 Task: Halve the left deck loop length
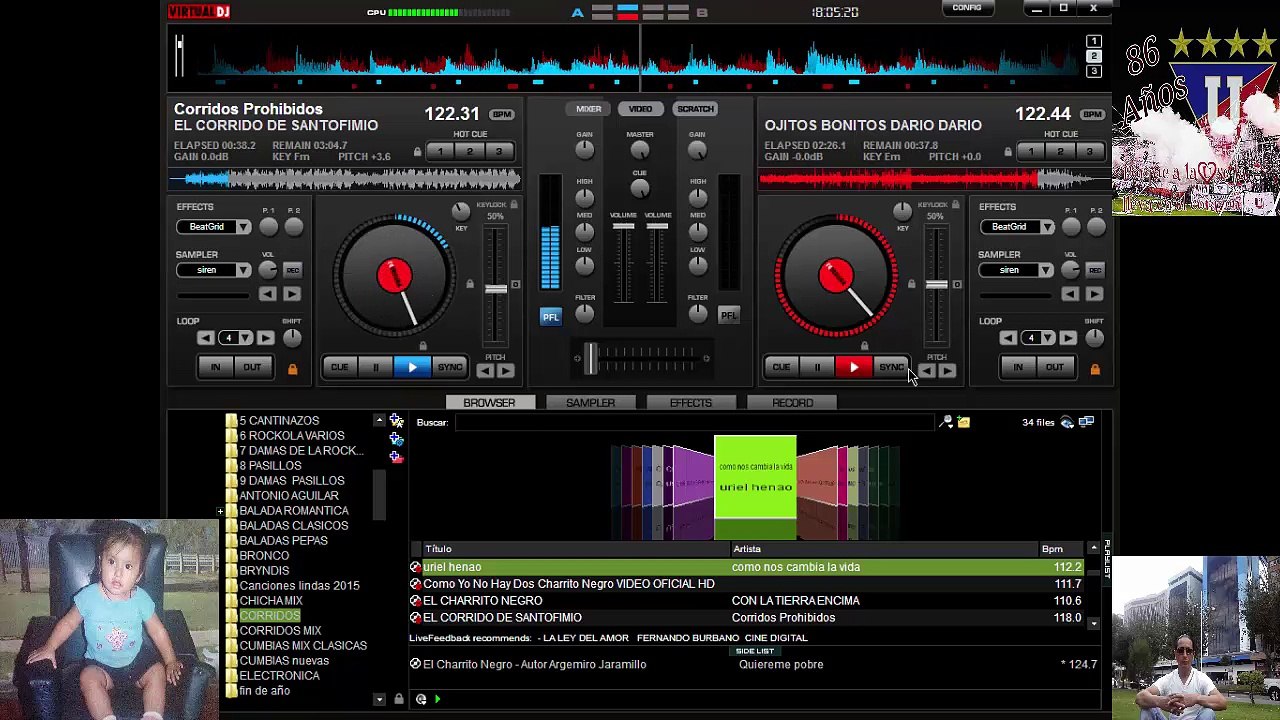[x=206, y=338]
